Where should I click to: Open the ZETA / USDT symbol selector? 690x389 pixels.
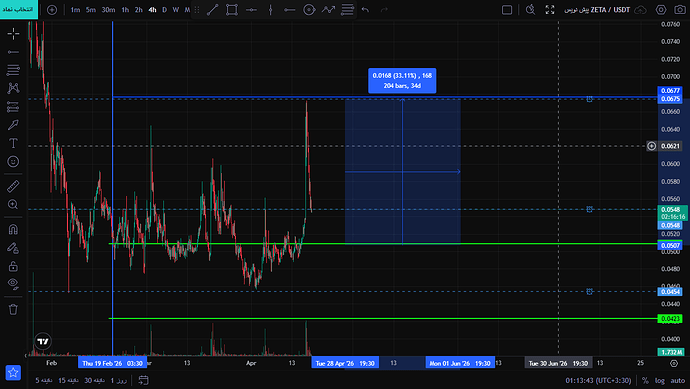[x=597, y=10]
